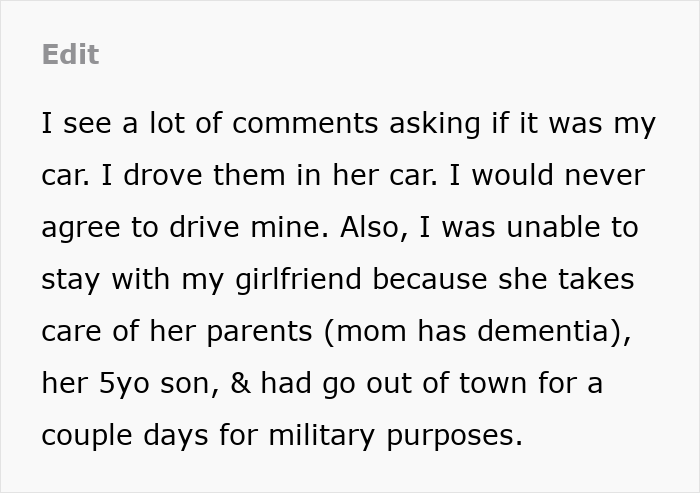Click the word "takes" ending fourth line
The width and height of the screenshot is (700, 493).
click(x=598, y=280)
